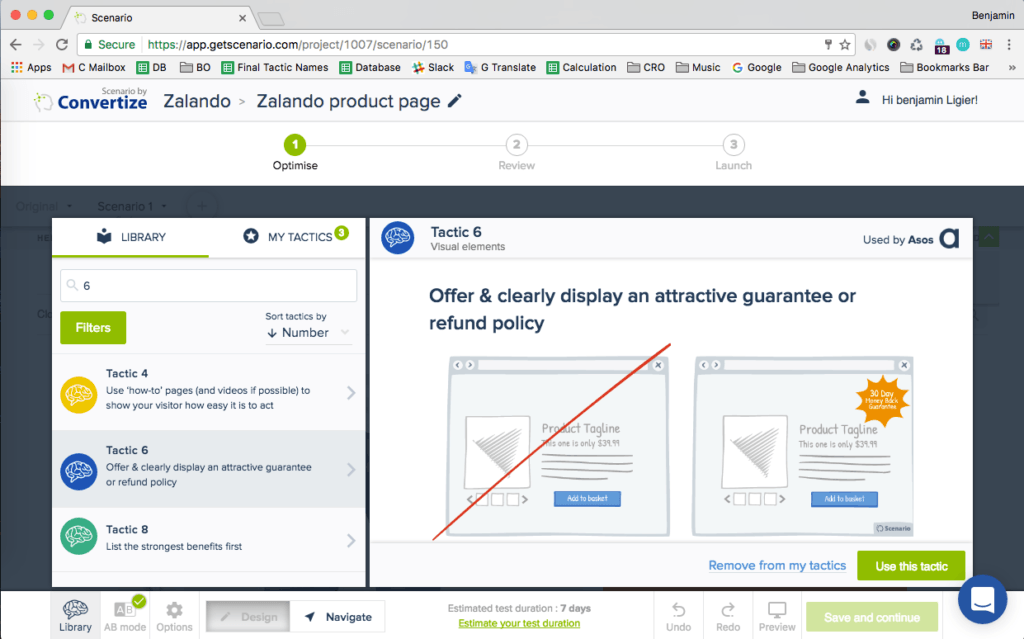
Task: Undo the last change
Action: (679, 617)
